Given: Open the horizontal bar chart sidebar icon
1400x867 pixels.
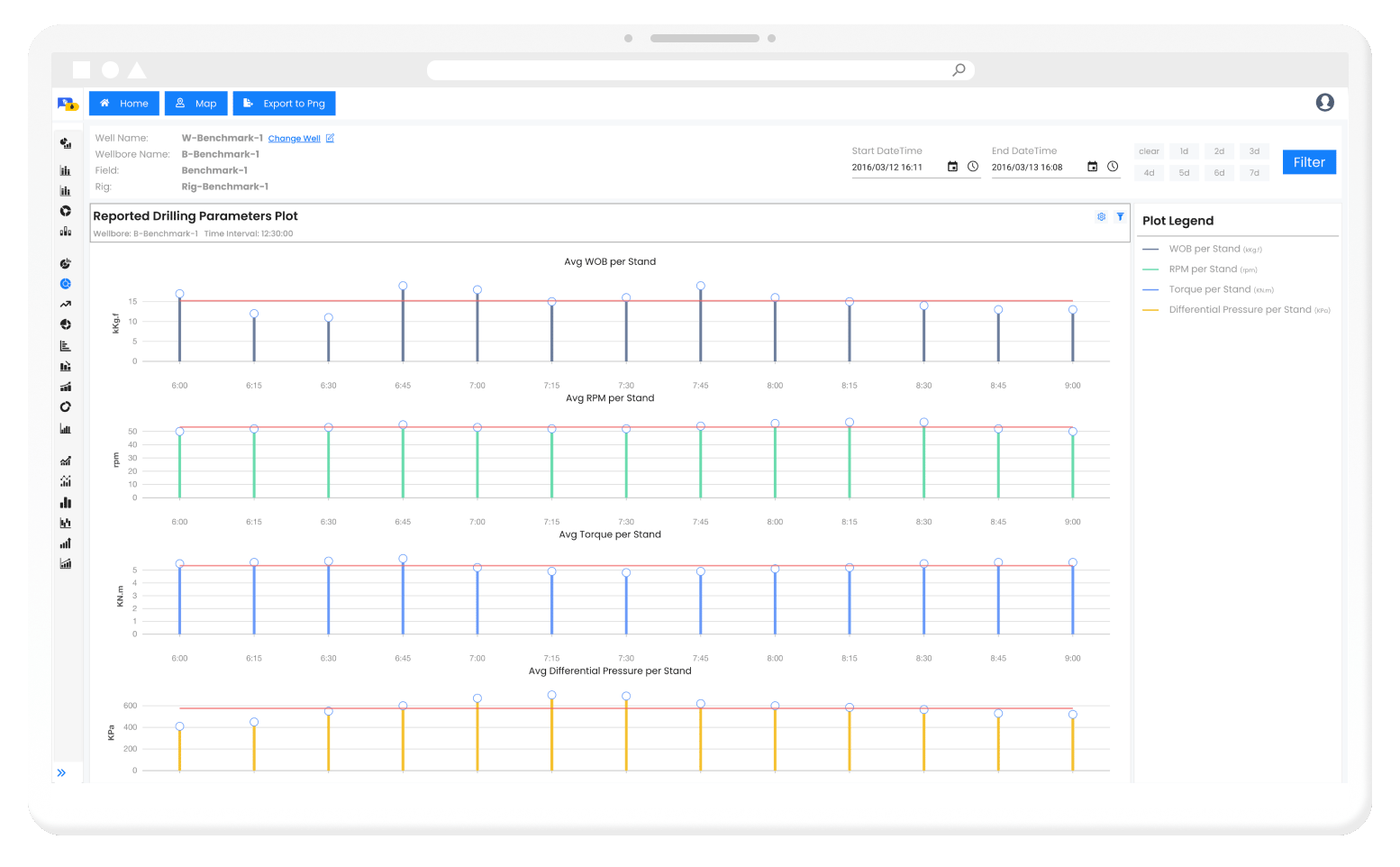Looking at the screenshot, I should 65,345.
